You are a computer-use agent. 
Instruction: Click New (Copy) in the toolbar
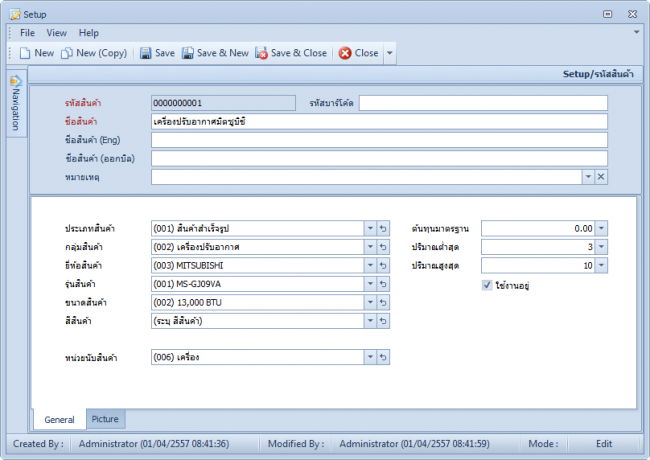[x=94, y=53]
